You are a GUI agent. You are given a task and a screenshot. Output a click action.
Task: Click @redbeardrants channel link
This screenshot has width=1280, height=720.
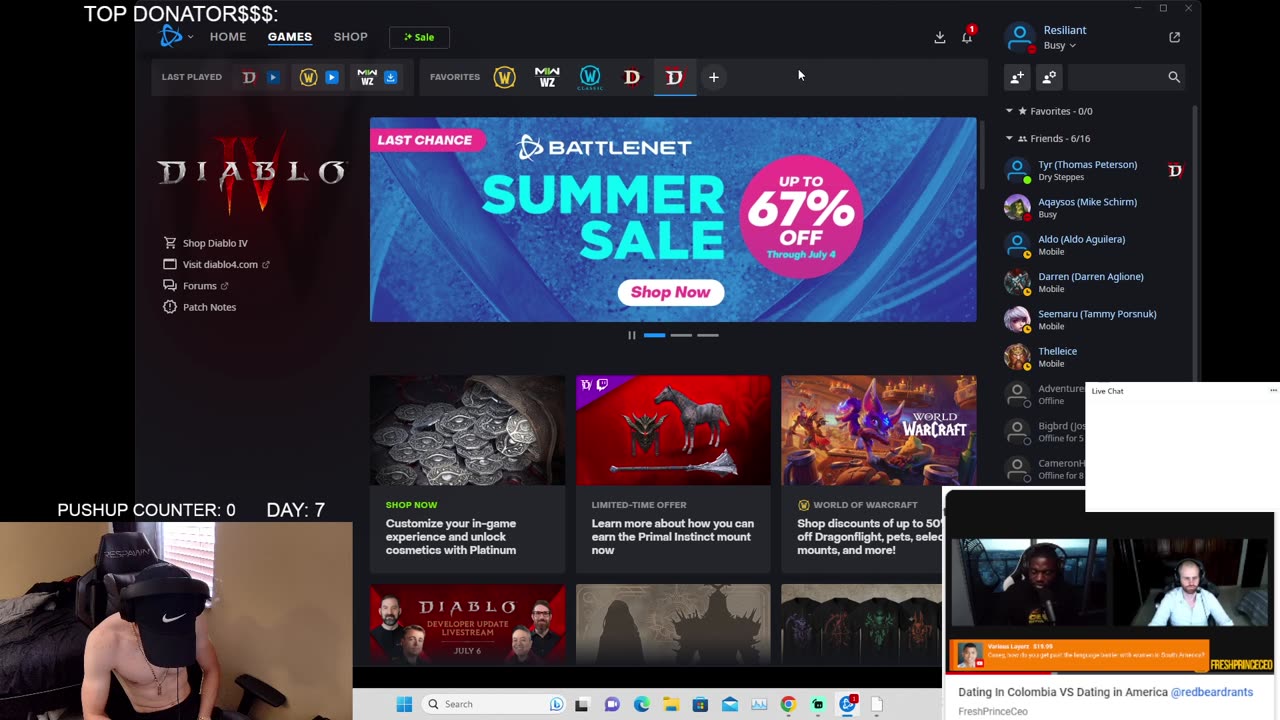coord(1212,692)
